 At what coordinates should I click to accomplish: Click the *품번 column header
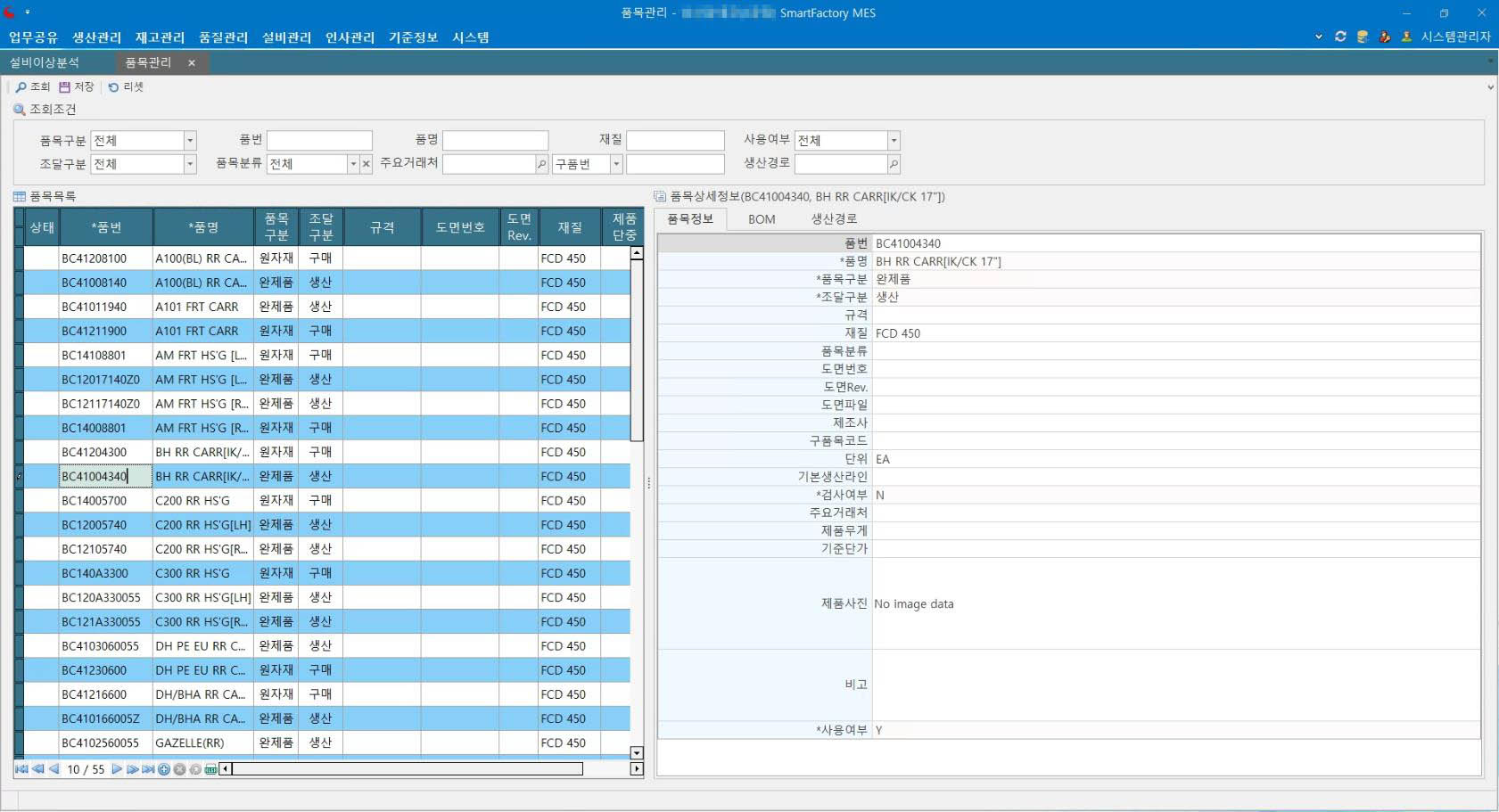point(106,227)
